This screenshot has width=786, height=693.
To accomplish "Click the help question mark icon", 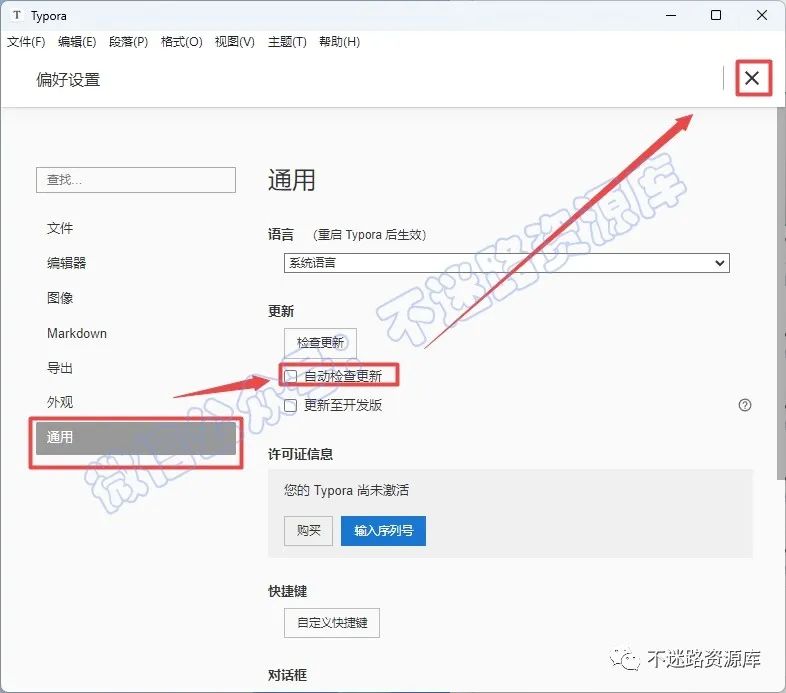I will (x=745, y=405).
